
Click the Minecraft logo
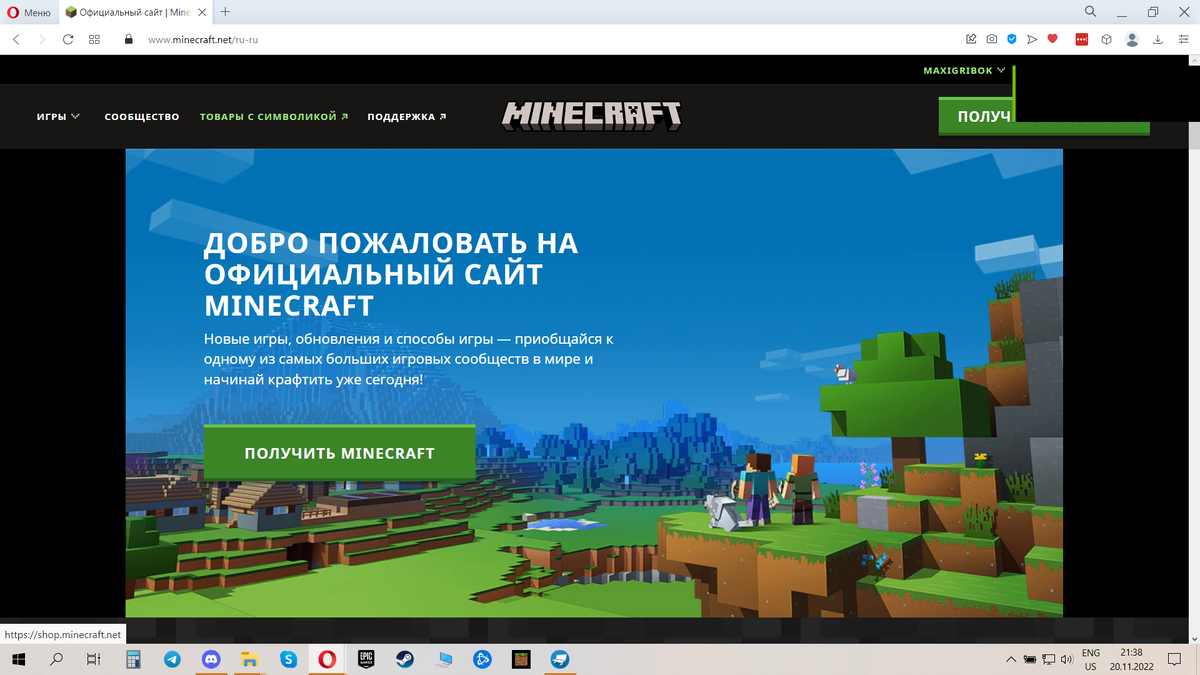coord(591,116)
